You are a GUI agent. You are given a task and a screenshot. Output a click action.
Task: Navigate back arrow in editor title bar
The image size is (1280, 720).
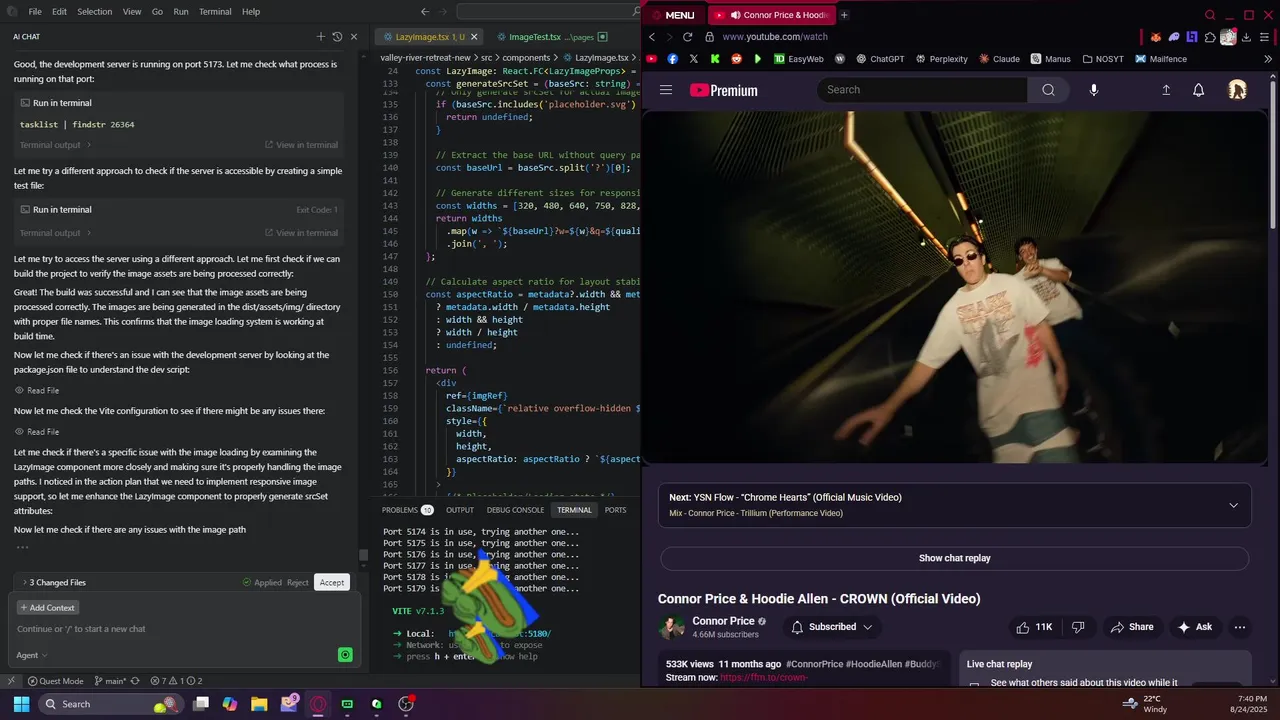click(x=425, y=12)
